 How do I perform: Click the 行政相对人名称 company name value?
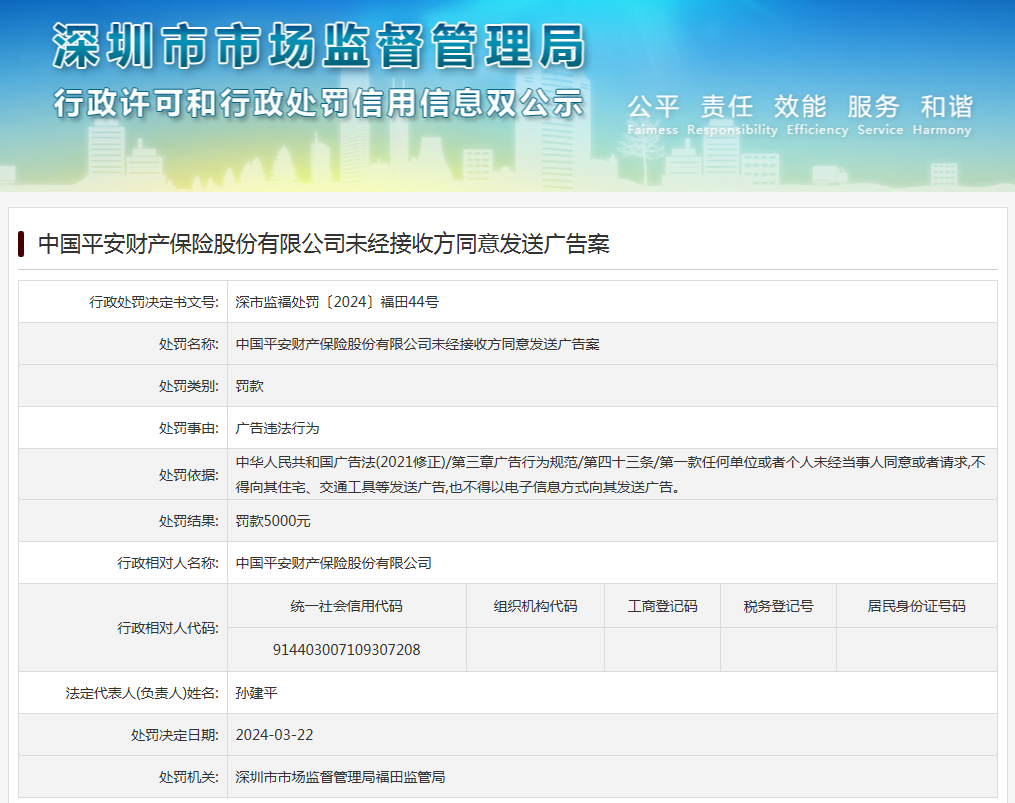tap(333, 563)
